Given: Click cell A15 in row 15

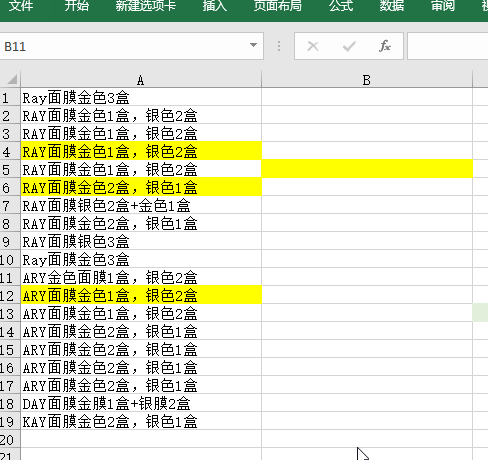Looking at the screenshot, I should tap(141, 350).
